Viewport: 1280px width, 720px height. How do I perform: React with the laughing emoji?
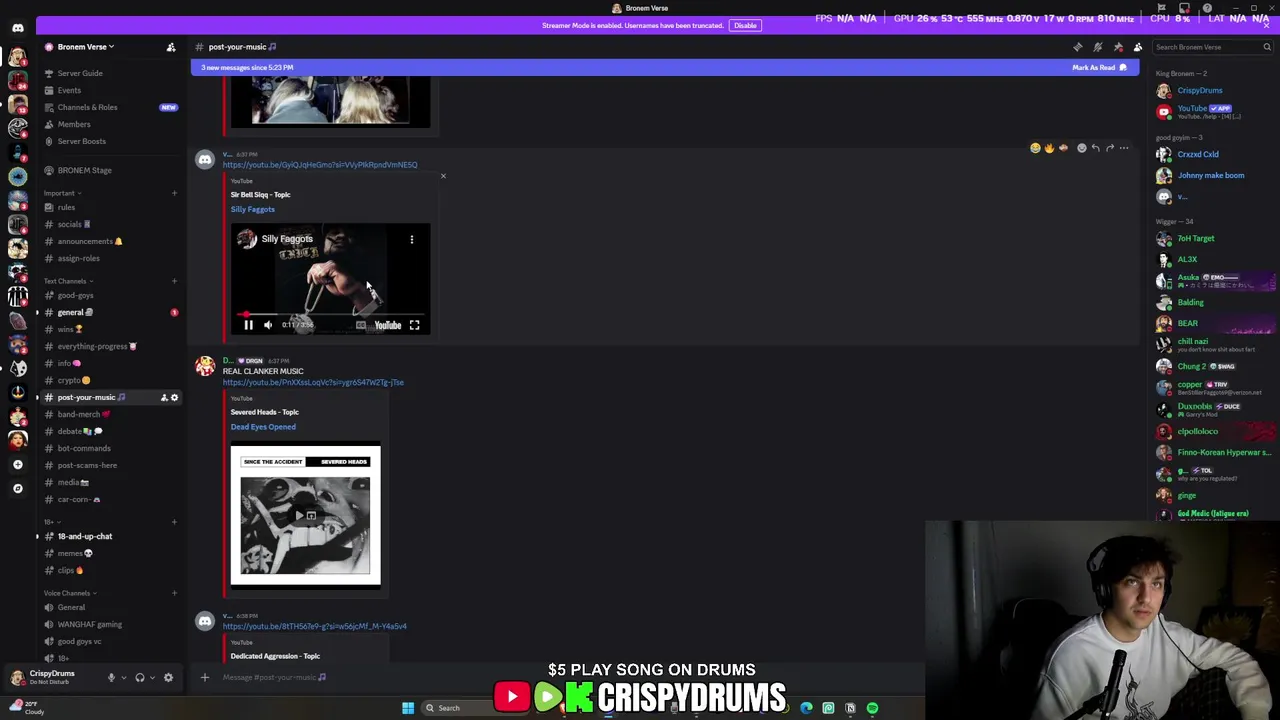1035,148
